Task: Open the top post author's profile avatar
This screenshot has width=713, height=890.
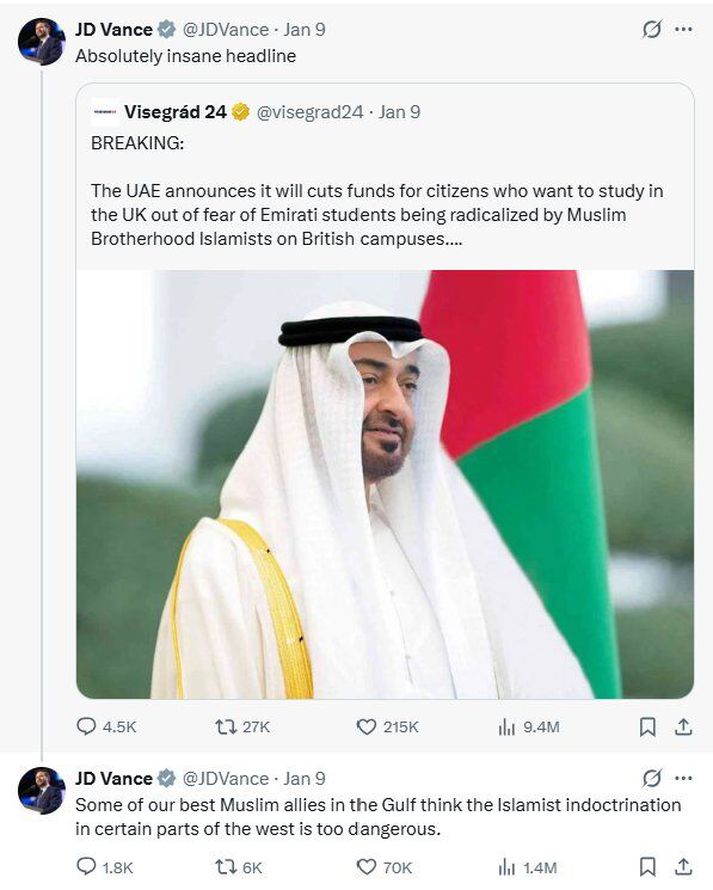Action: (x=41, y=42)
